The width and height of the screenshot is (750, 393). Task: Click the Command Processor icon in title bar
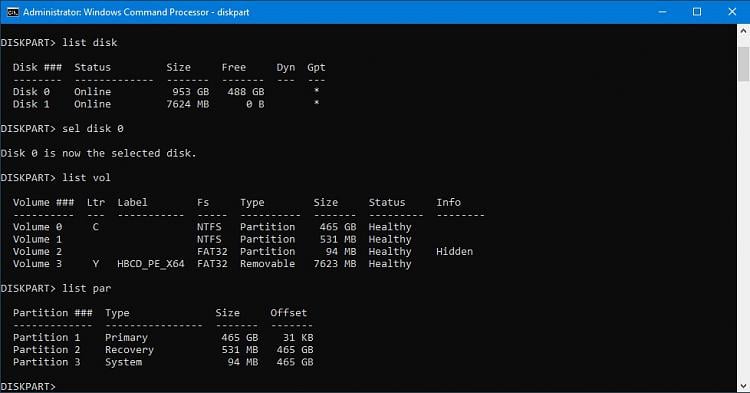point(12,12)
